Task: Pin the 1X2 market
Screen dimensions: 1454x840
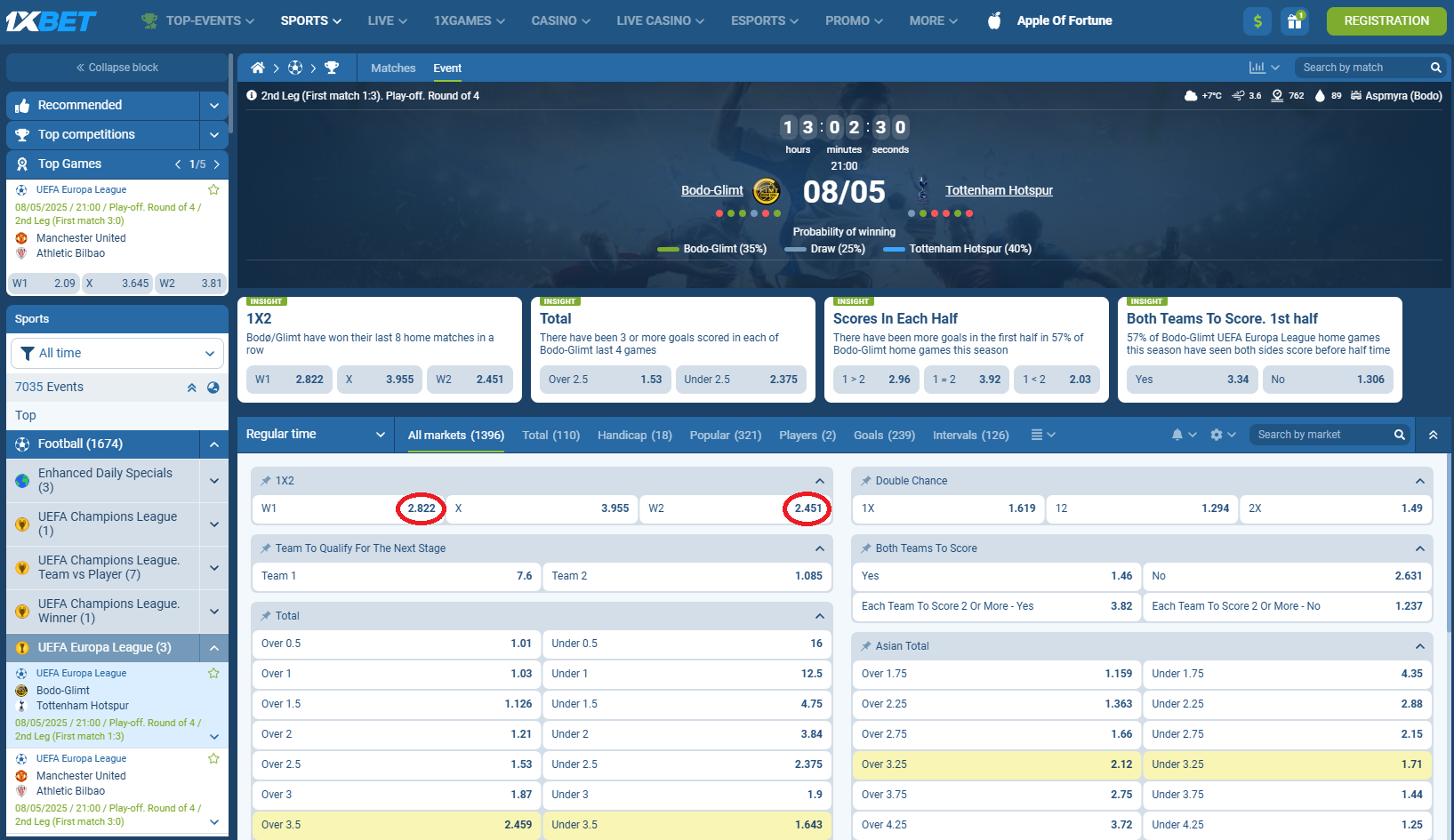Action: point(265,481)
